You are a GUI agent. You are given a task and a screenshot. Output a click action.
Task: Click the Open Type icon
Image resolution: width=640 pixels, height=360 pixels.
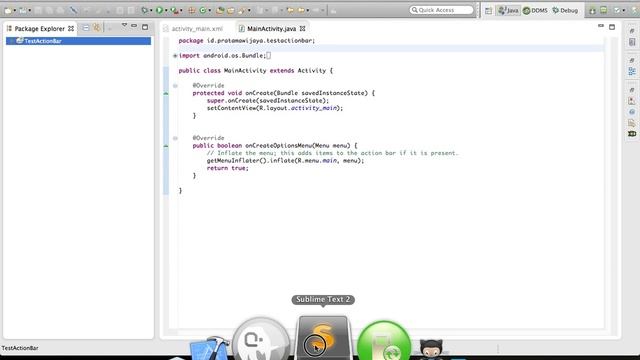click(220, 10)
